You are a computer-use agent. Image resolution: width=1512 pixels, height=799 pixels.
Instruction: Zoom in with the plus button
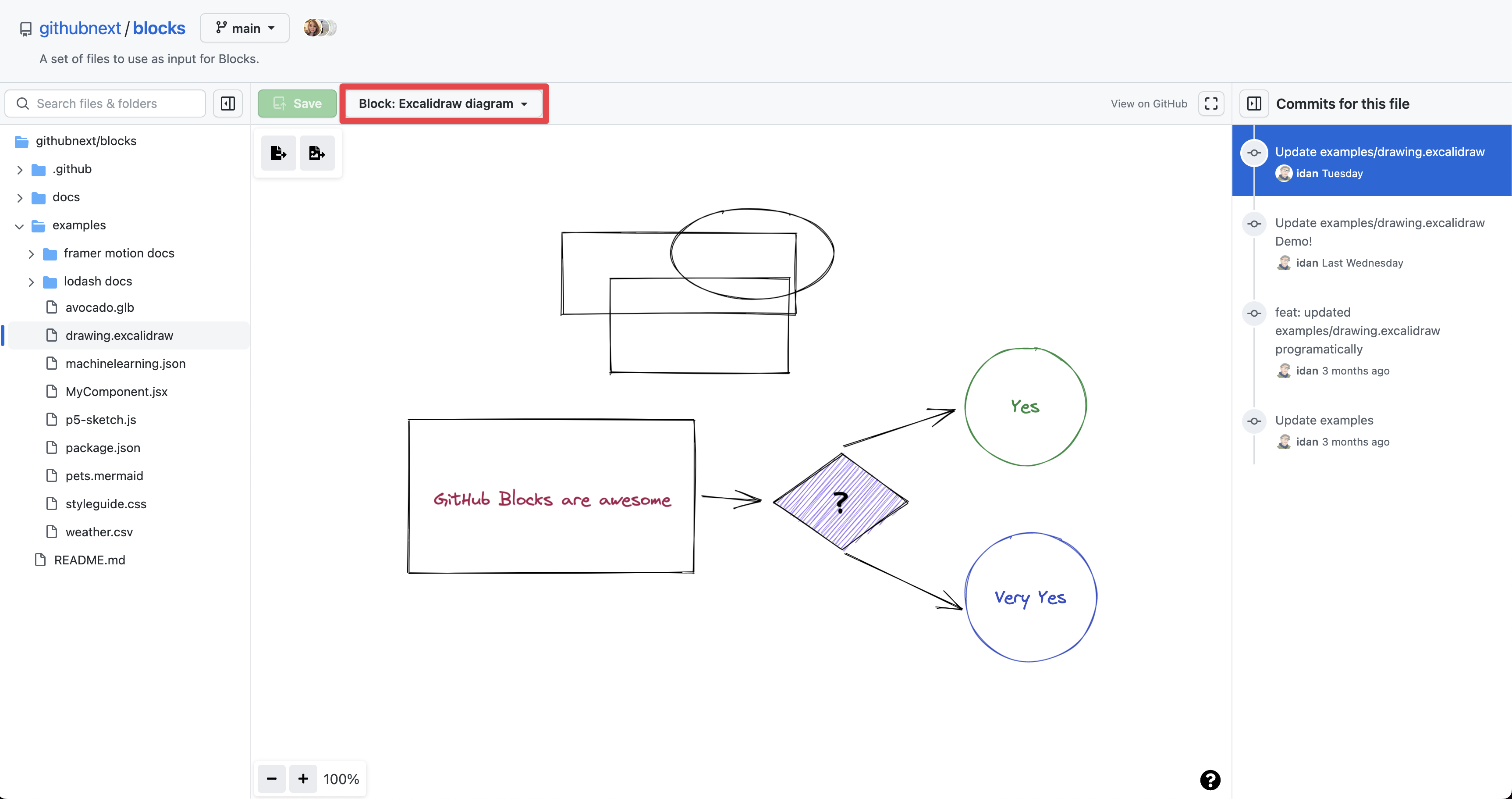coord(303,778)
